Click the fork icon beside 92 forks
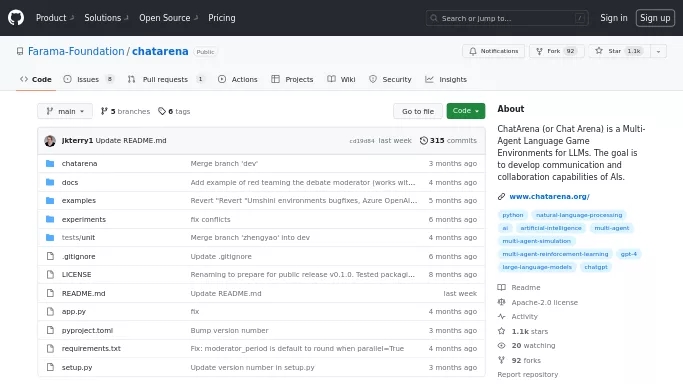This screenshot has width=683, height=384. coord(502,360)
